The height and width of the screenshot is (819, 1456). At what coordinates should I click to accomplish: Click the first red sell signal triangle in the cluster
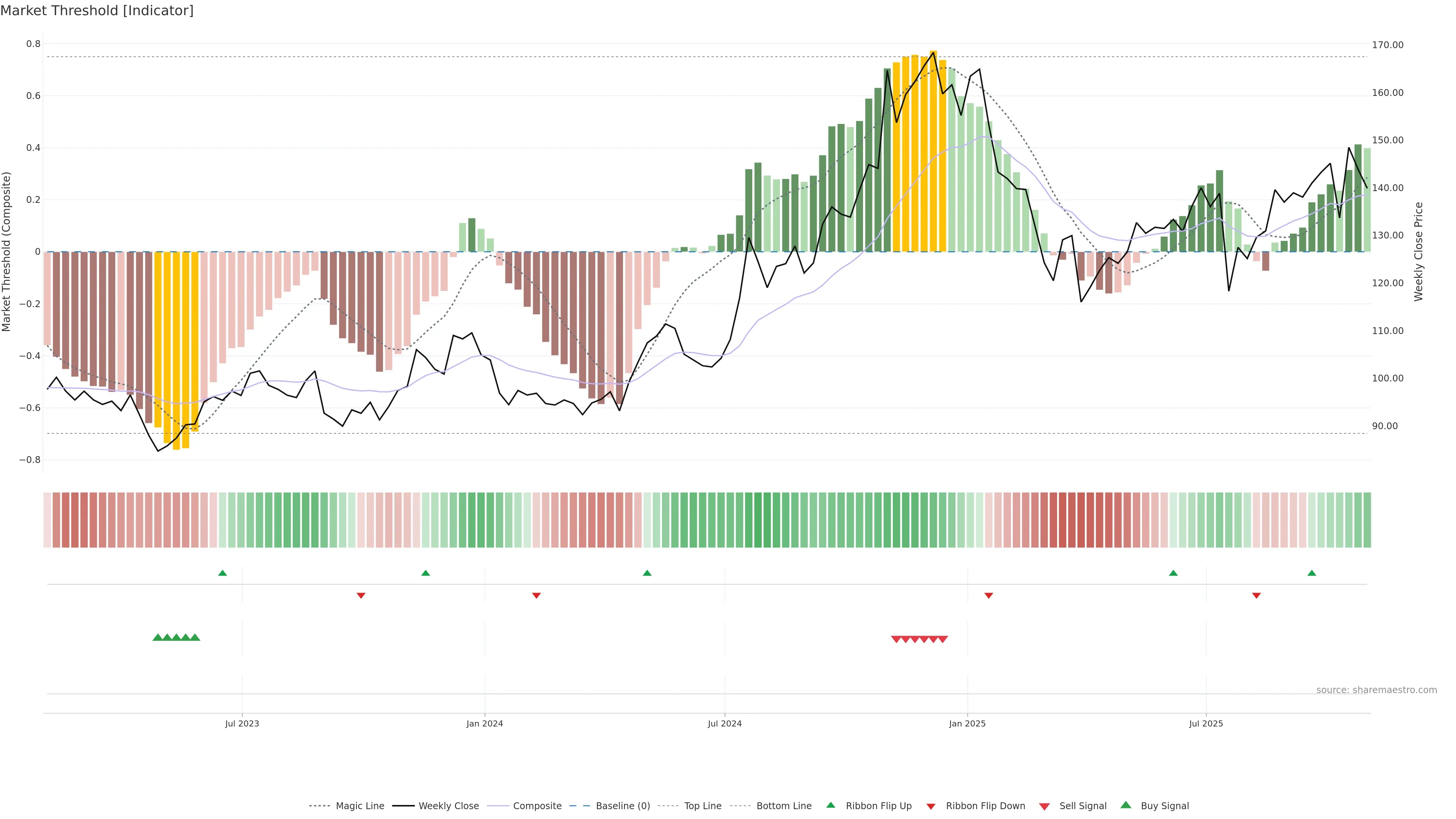(x=896, y=639)
